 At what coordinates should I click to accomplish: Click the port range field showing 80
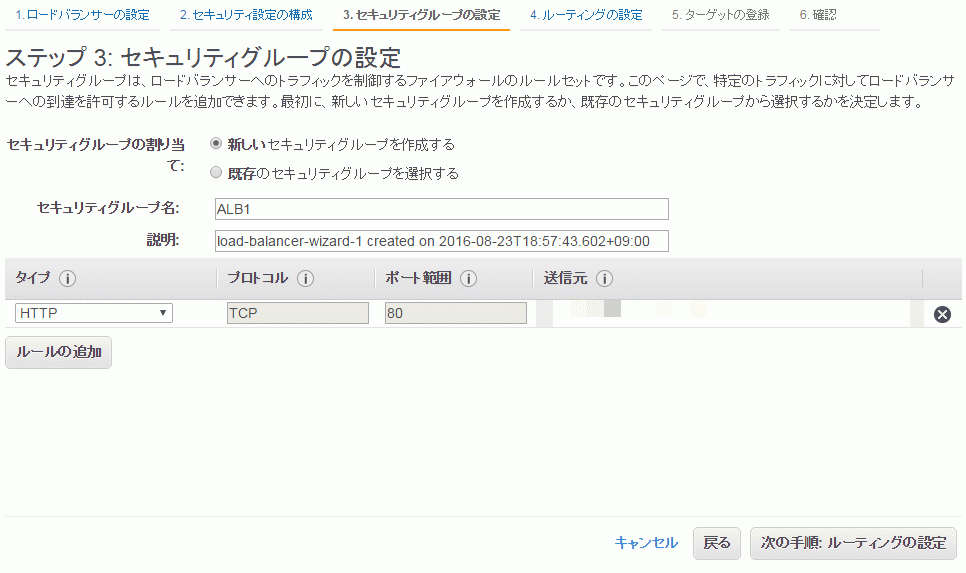(456, 313)
